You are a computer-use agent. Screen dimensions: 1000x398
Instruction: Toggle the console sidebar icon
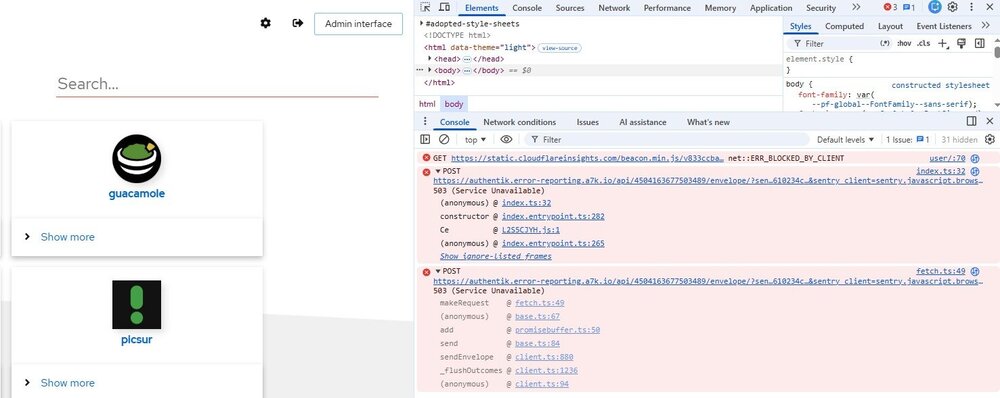(425, 139)
